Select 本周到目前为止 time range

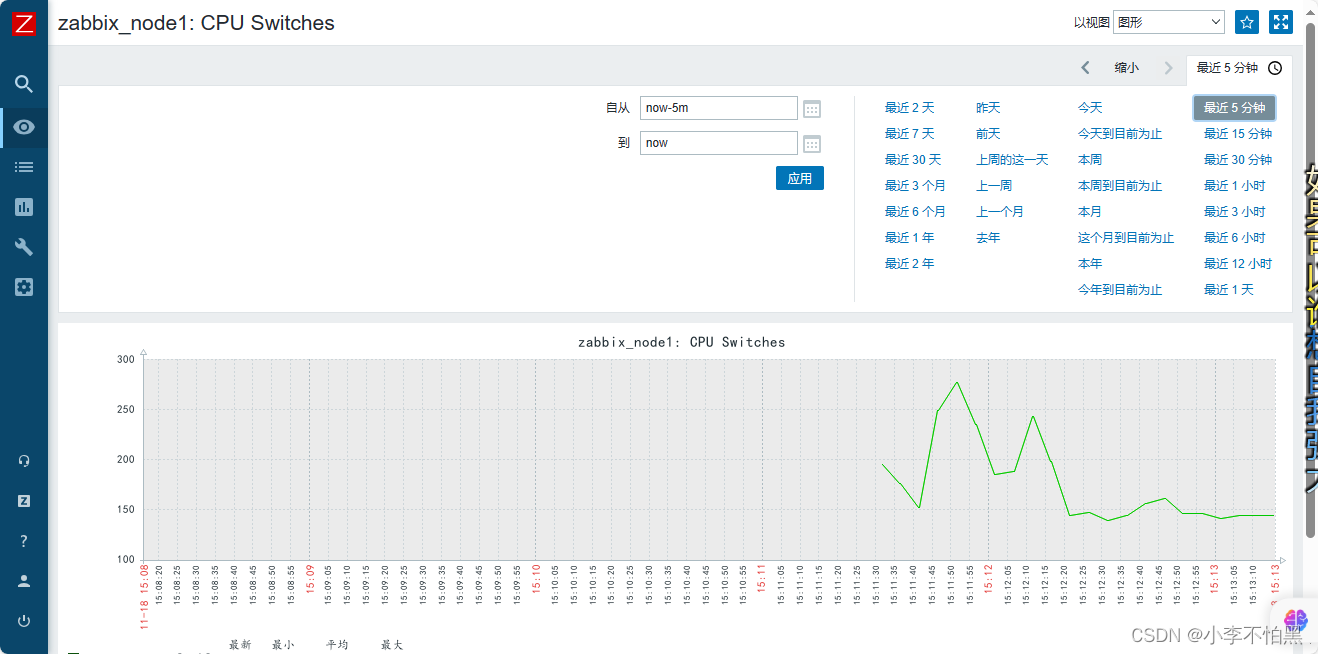click(1120, 186)
